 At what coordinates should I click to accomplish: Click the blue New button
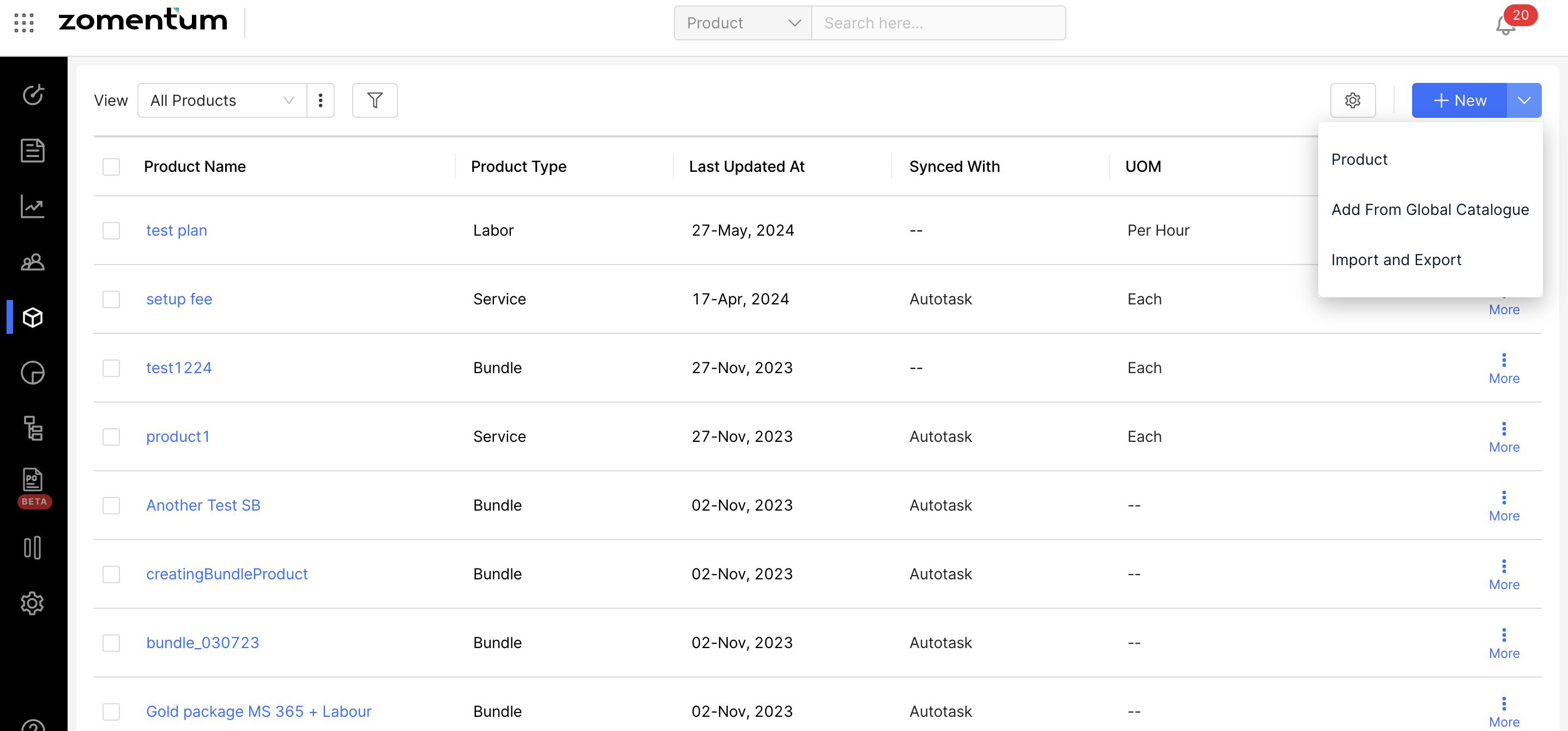point(1459,100)
